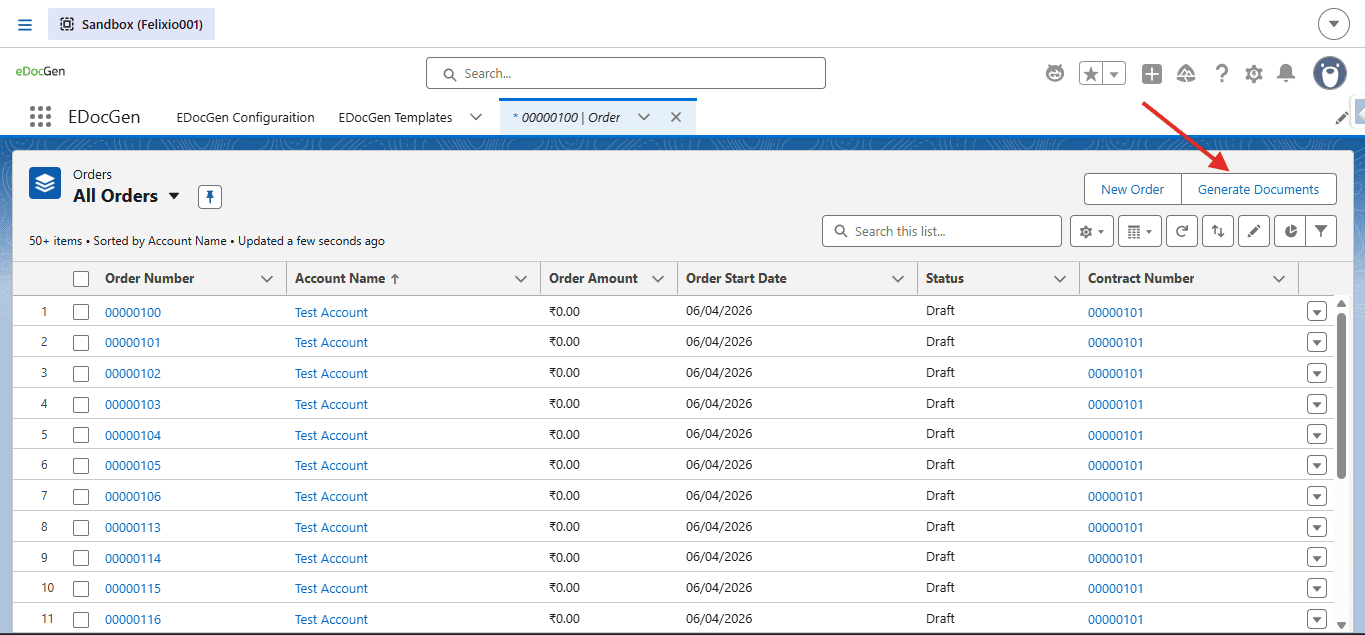Open the Trailhead guidance icon
Viewport: 1365px width, 635px height.
click(x=1186, y=73)
